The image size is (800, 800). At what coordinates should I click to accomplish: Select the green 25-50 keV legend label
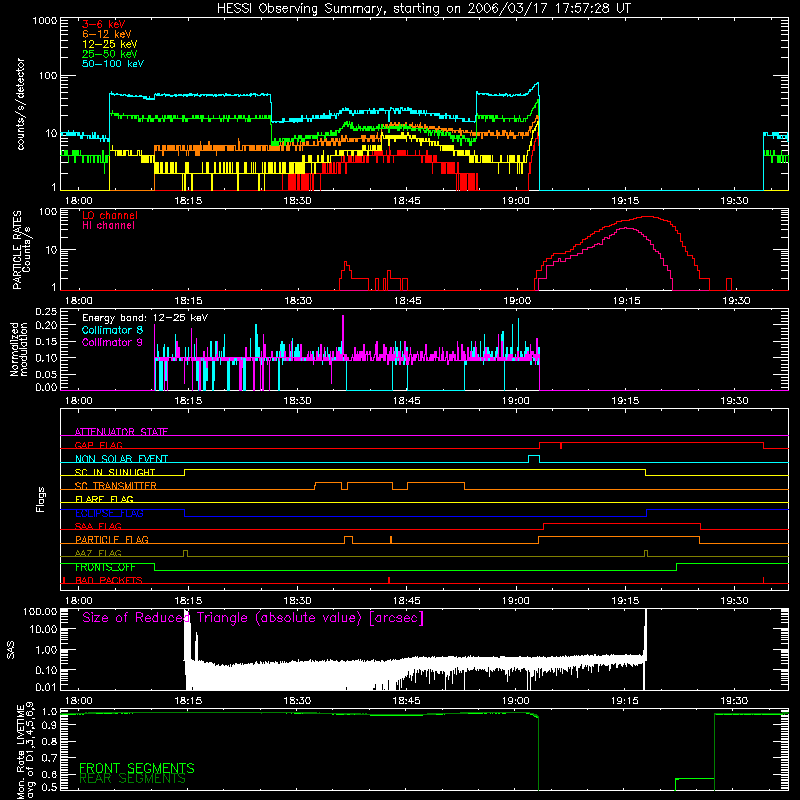point(110,54)
